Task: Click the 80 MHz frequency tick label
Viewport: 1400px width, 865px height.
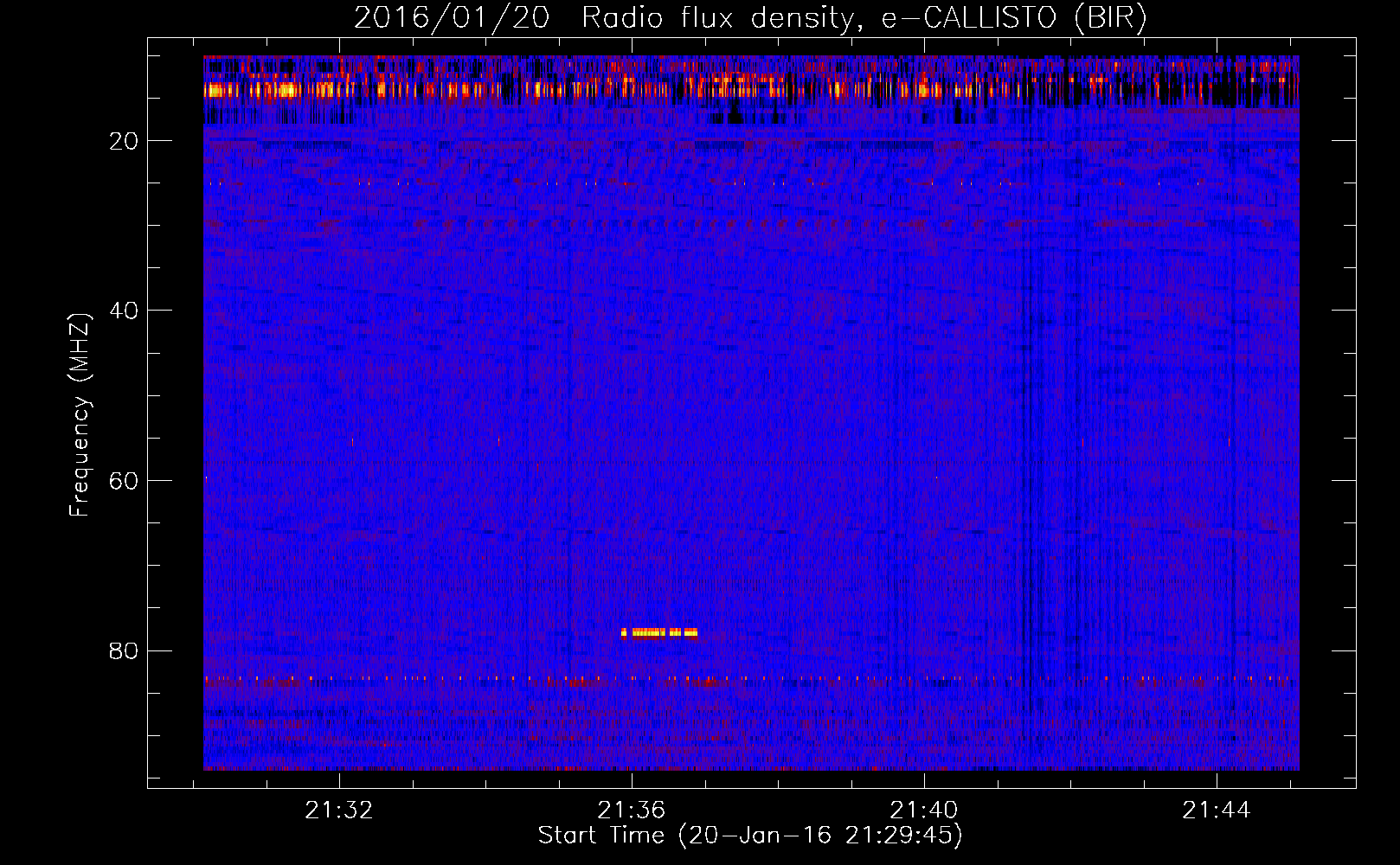Action: tap(124, 650)
